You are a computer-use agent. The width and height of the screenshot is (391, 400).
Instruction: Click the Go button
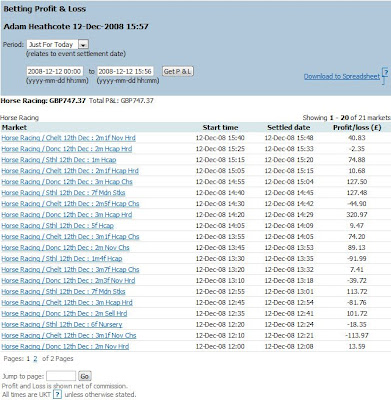point(85,376)
